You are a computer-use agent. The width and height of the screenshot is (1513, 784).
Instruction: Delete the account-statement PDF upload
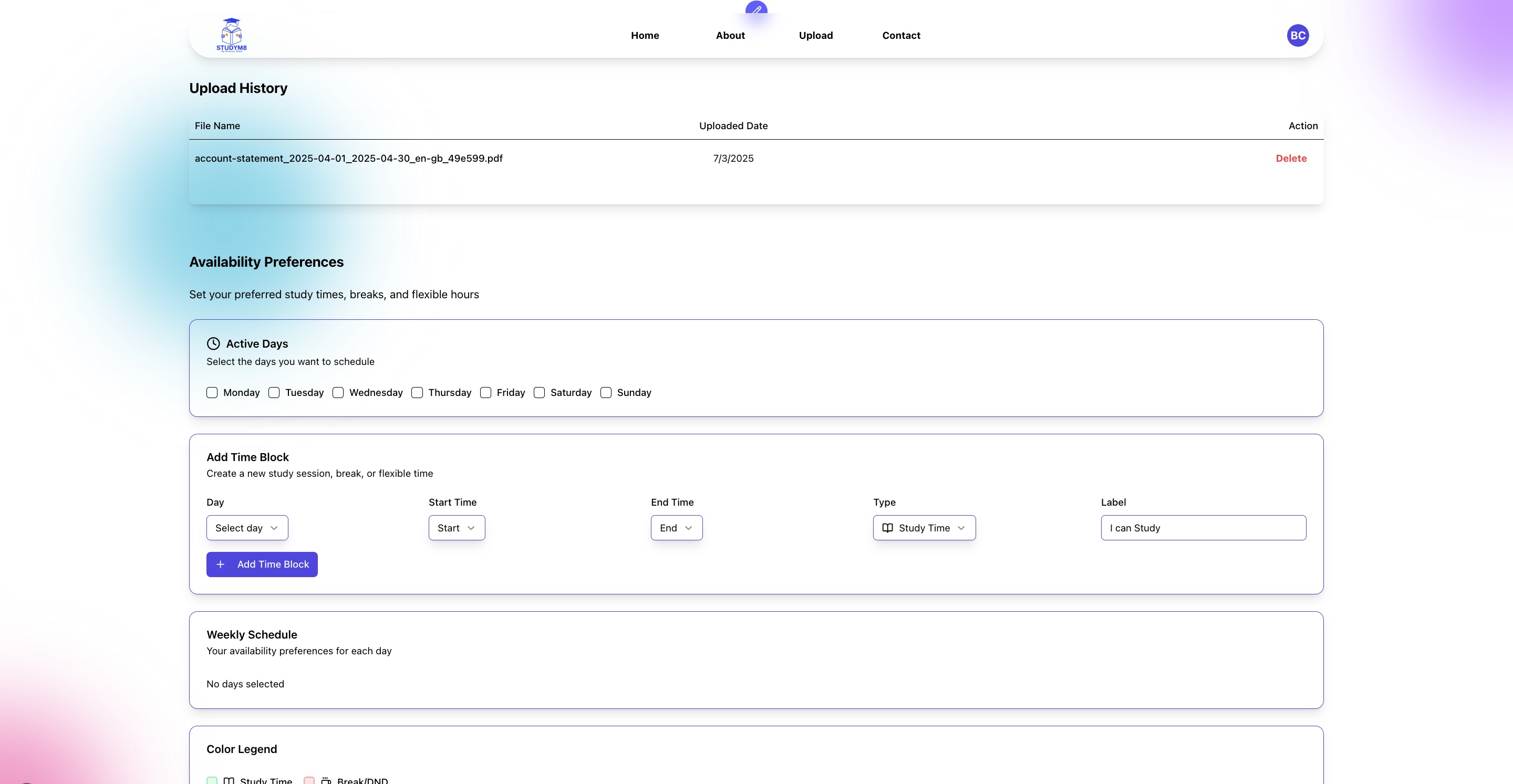click(1291, 158)
